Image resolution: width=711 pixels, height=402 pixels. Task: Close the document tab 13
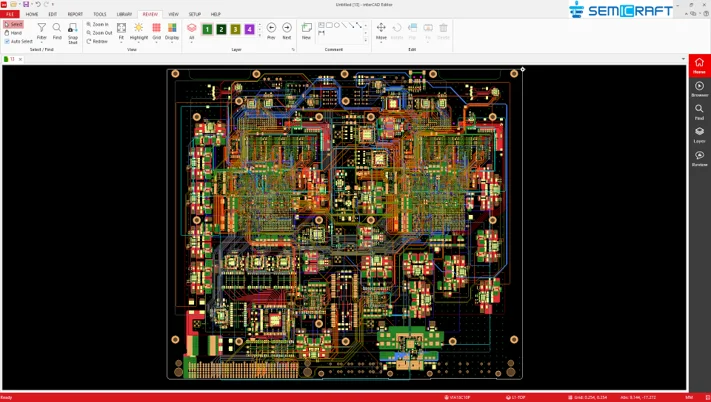[20, 59]
